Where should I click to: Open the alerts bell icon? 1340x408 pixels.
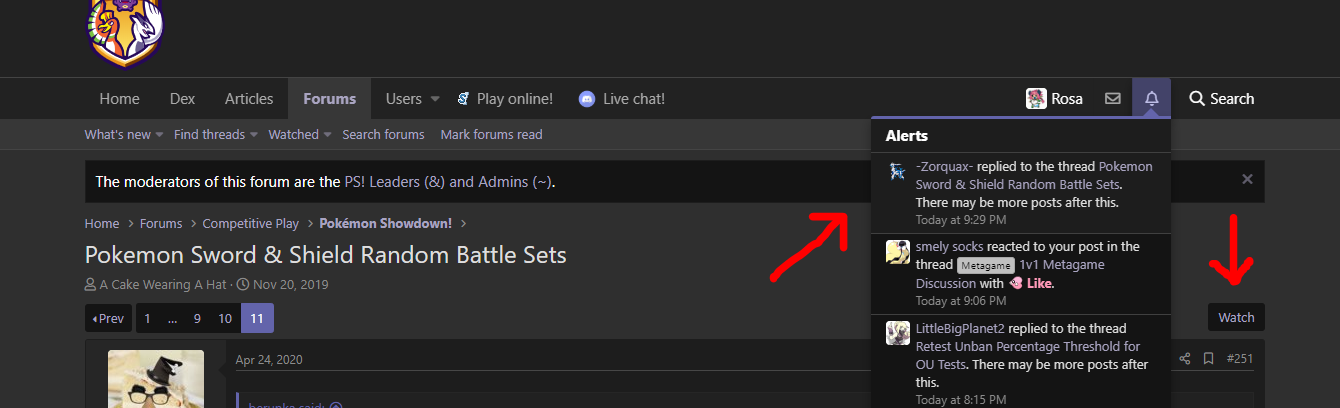(1151, 98)
